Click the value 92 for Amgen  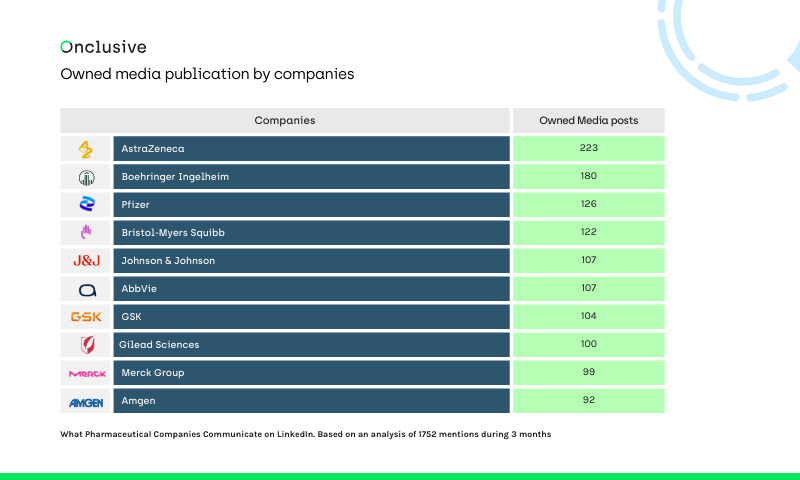589,400
